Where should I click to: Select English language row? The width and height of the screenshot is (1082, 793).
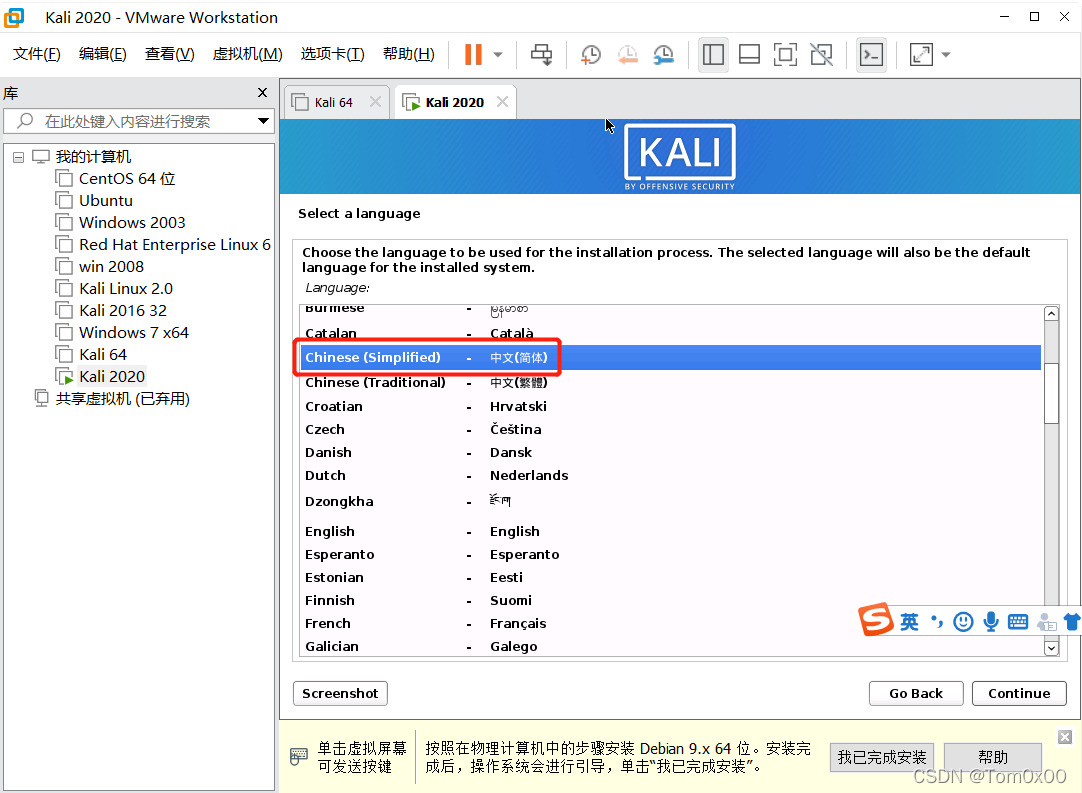click(670, 531)
